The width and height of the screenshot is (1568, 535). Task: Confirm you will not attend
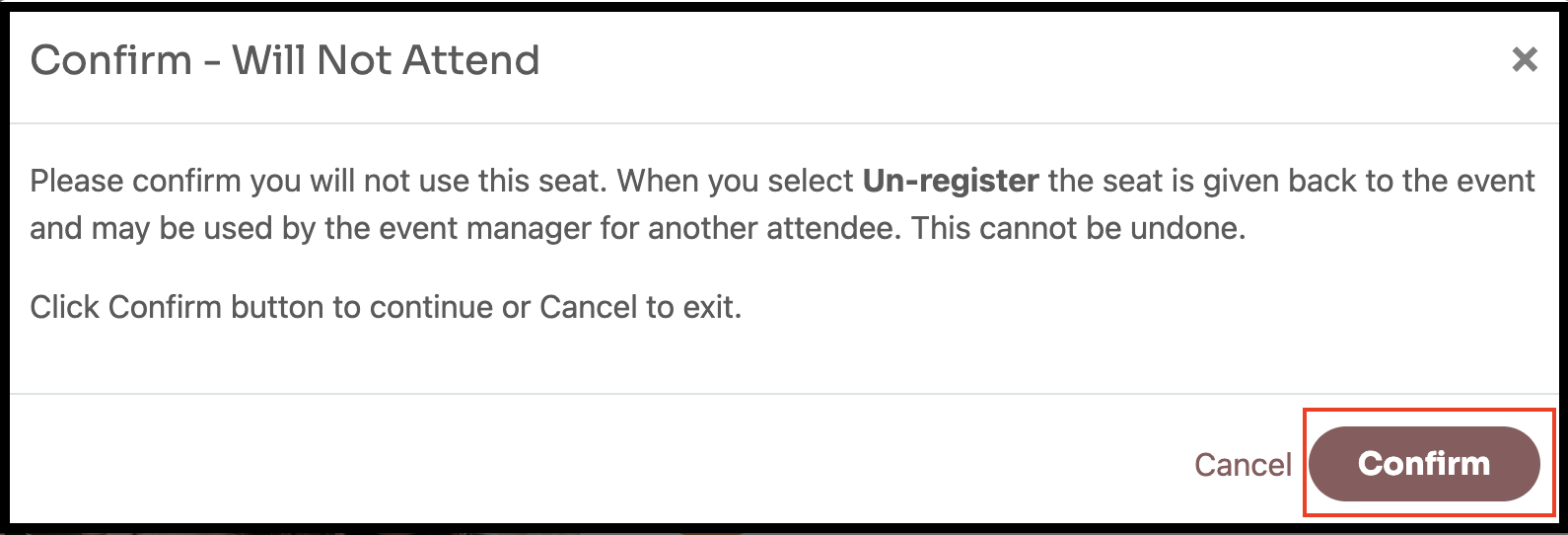tap(1424, 464)
